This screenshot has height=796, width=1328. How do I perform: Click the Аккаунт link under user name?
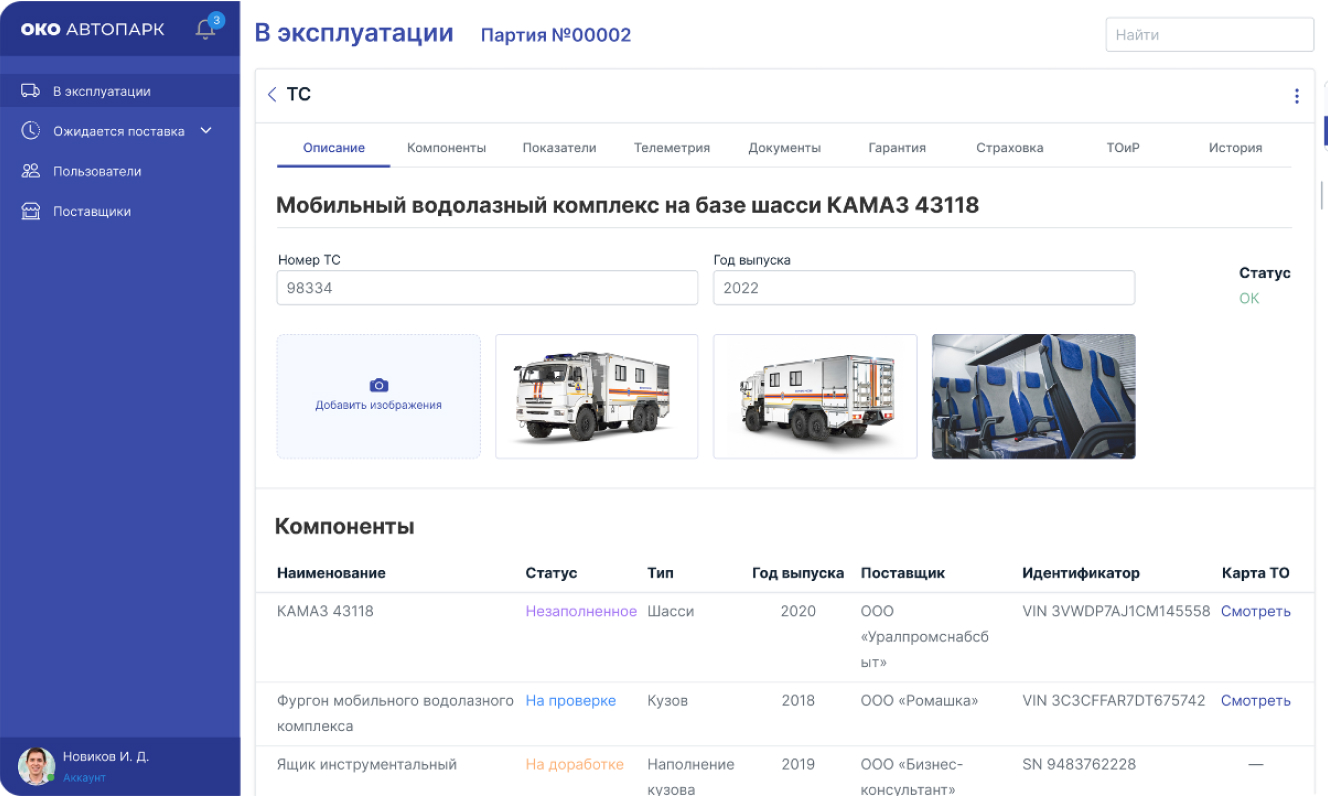[84, 778]
